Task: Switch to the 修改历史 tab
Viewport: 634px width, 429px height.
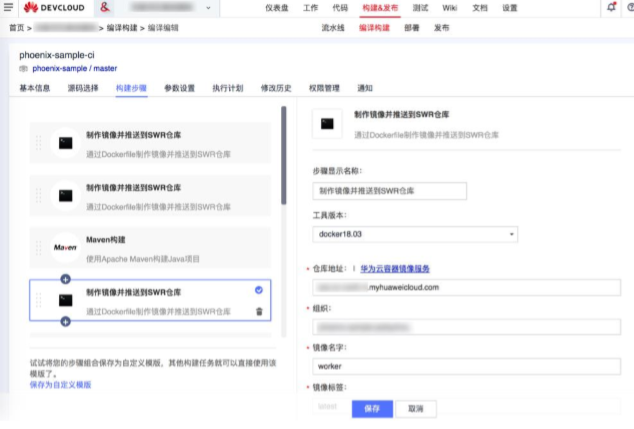Action: pos(276,88)
